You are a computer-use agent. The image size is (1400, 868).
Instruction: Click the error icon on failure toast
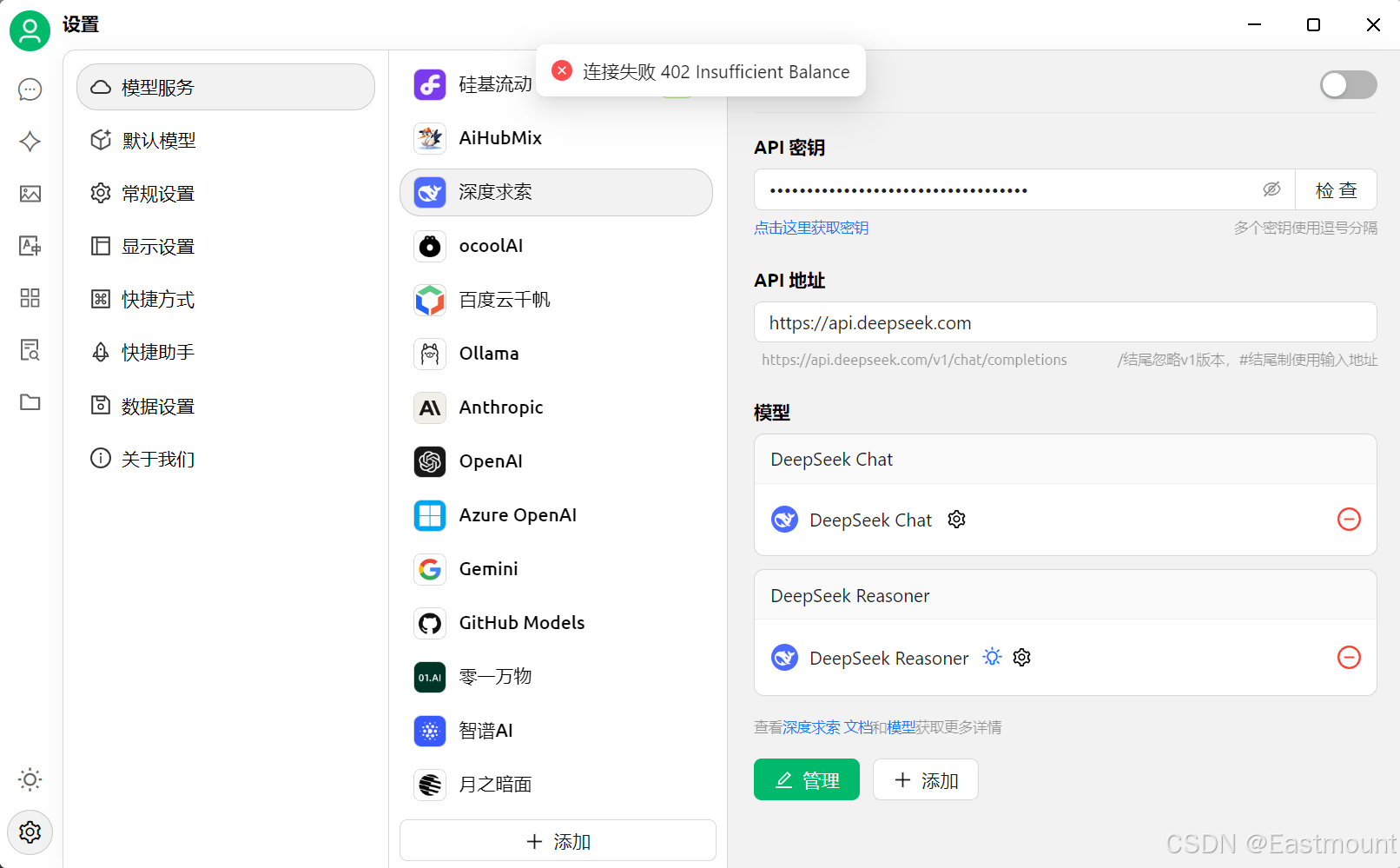point(562,70)
